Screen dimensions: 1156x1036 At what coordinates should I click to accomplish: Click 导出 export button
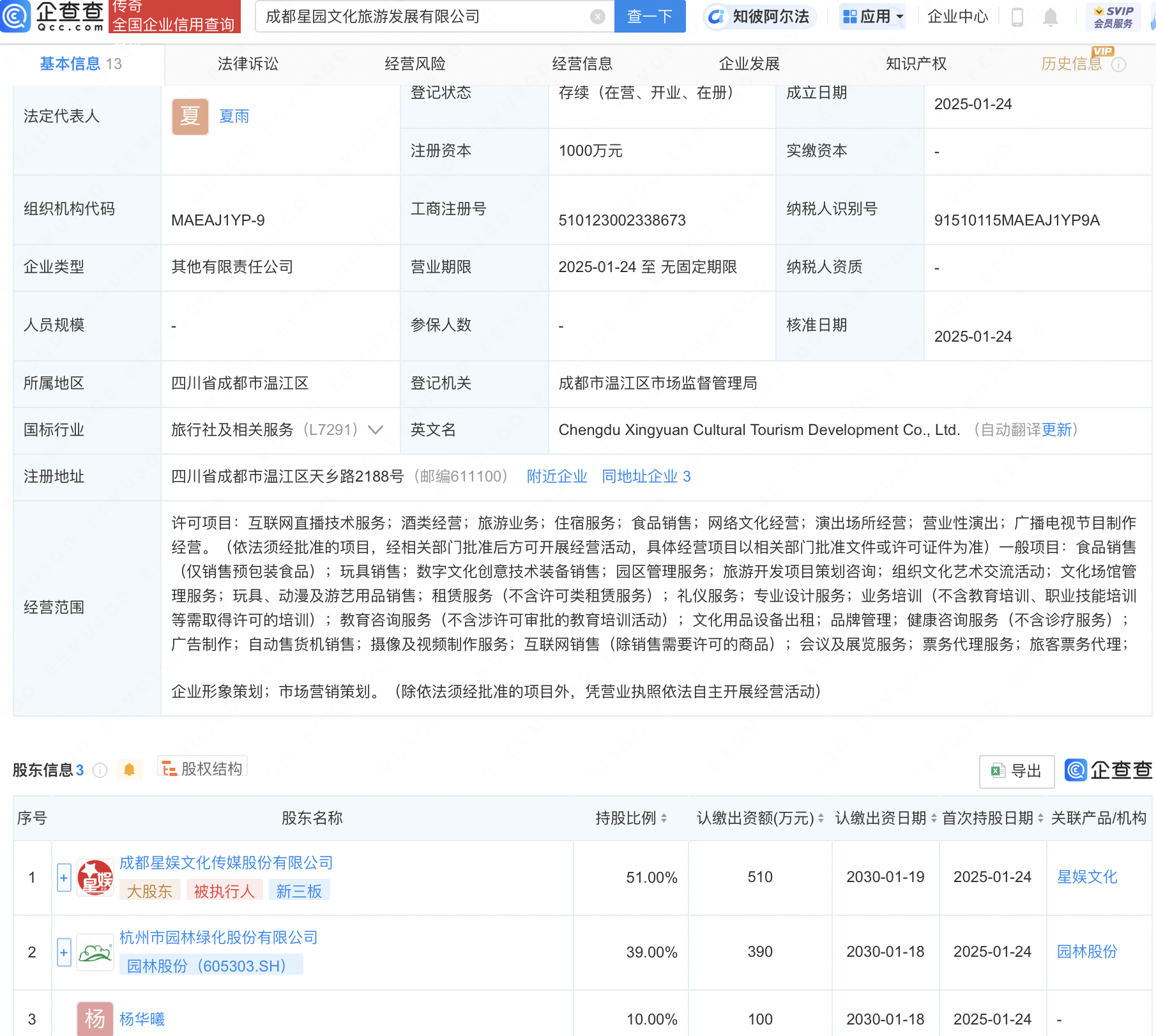(x=1017, y=771)
